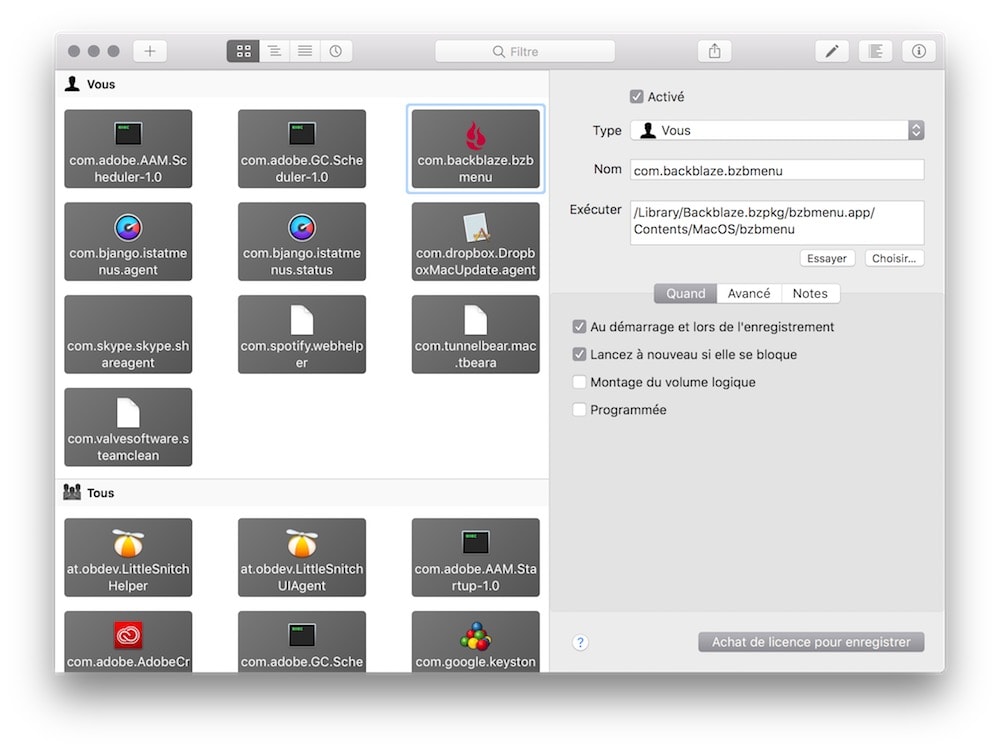This screenshot has width=1000, height=751.
Task: Select com.adobe.AdobeCr Creative Cloud tile
Action: (x=128, y=641)
